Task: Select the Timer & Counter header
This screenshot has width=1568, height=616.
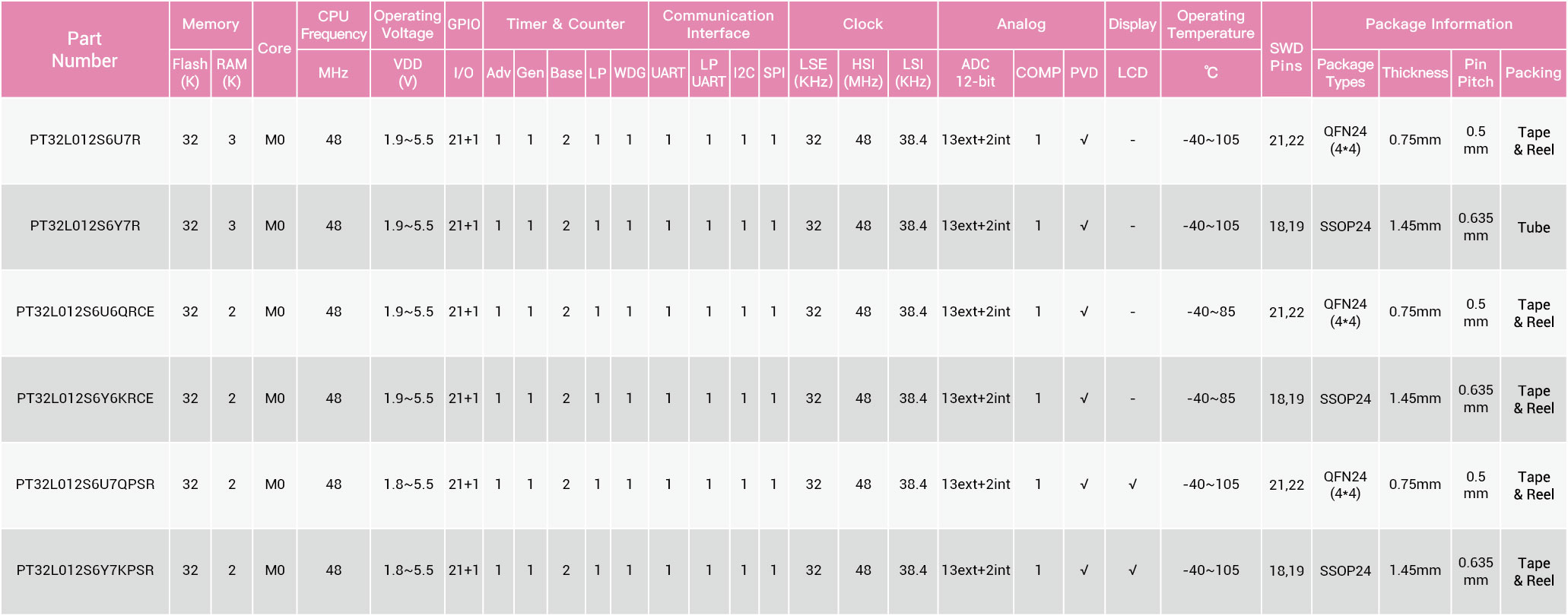Action: (566, 24)
